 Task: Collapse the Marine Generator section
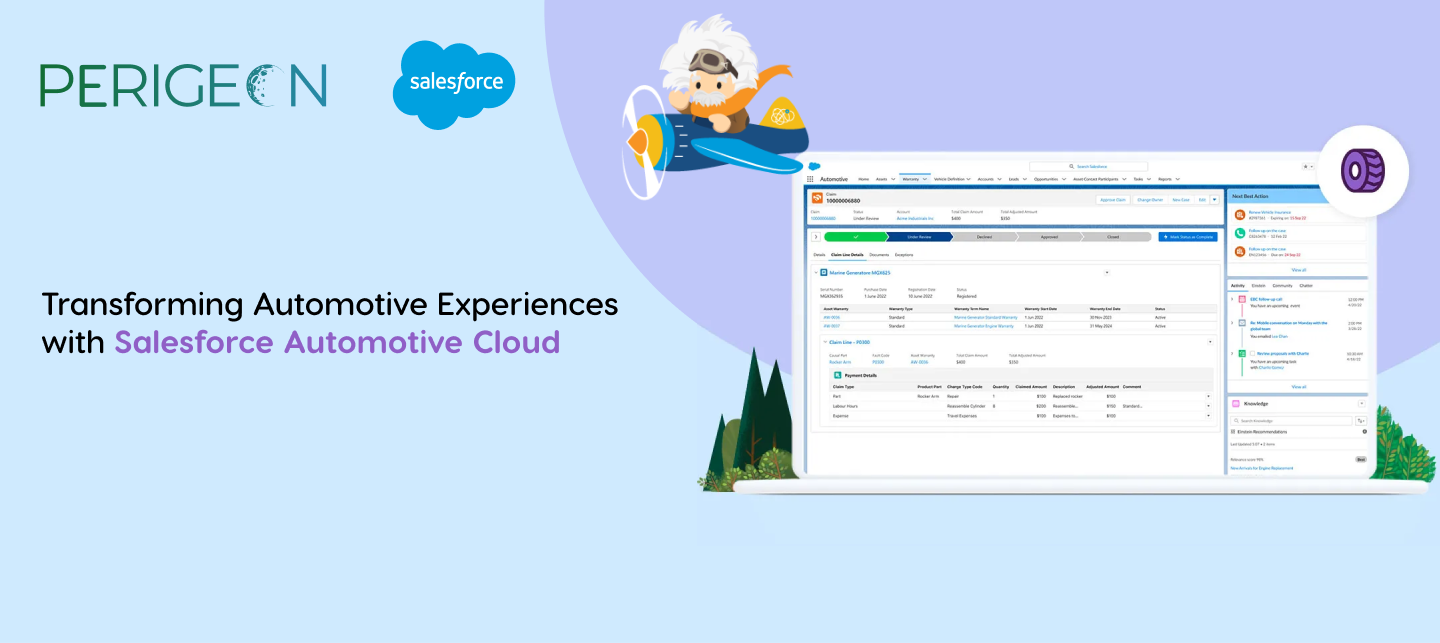coord(815,272)
